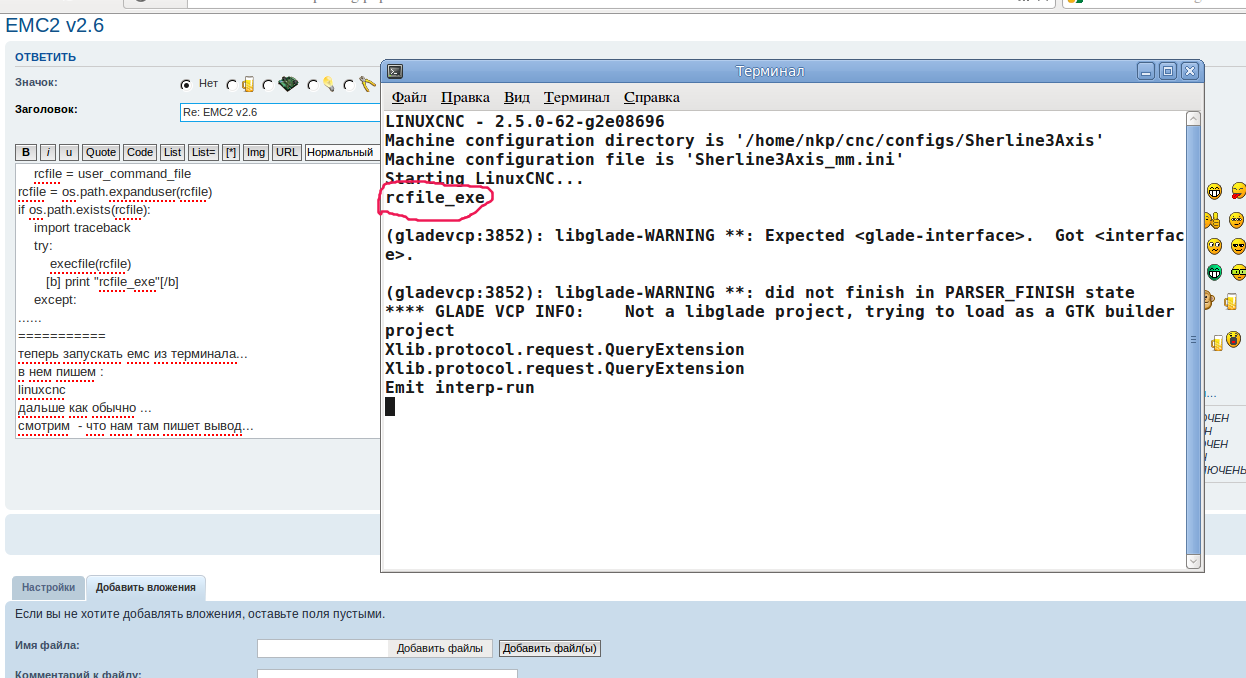
Task: Click the 'Имя файла' file name field
Action: (x=323, y=648)
